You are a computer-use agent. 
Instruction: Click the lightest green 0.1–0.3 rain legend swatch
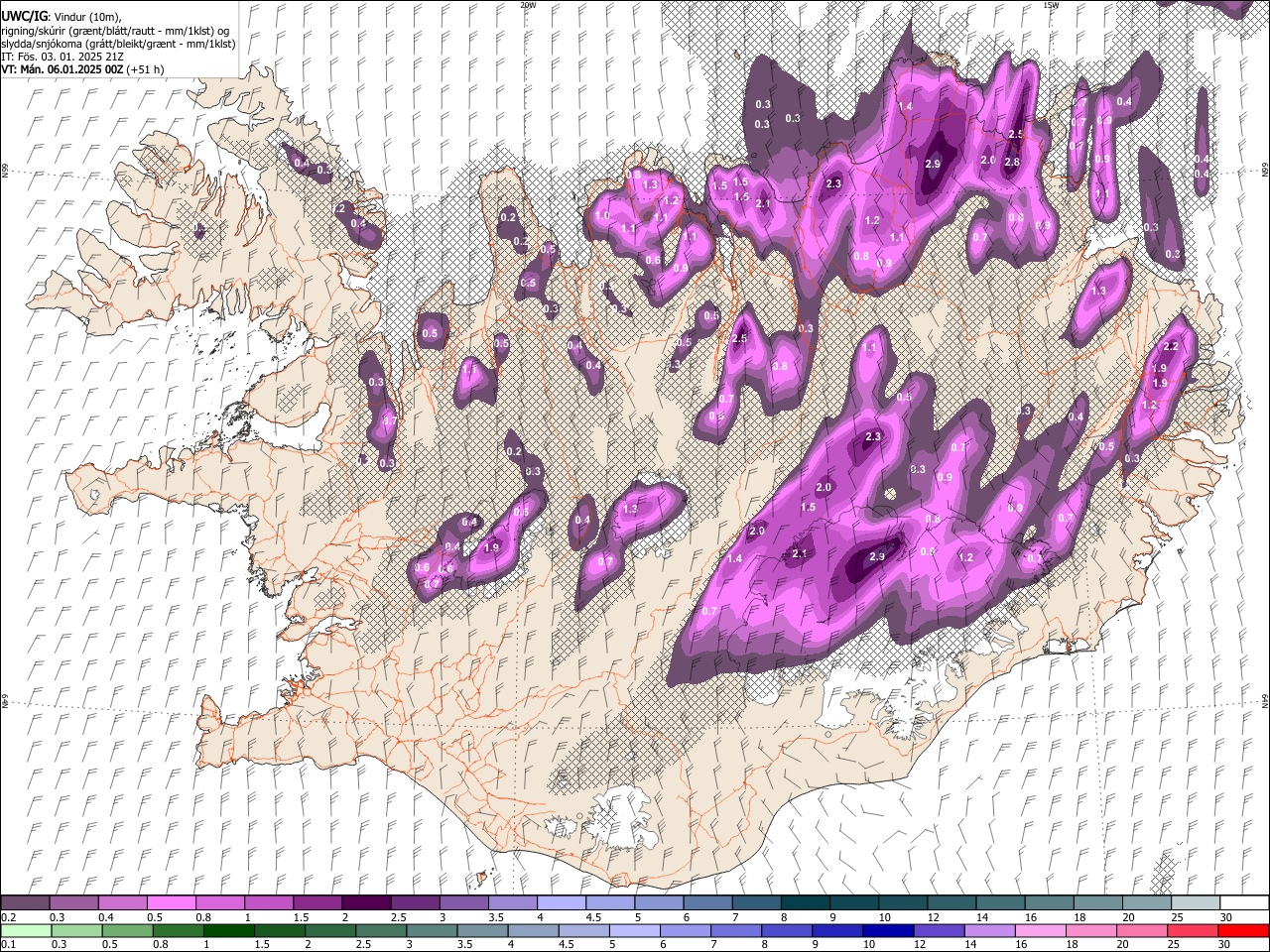coord(26,930)
